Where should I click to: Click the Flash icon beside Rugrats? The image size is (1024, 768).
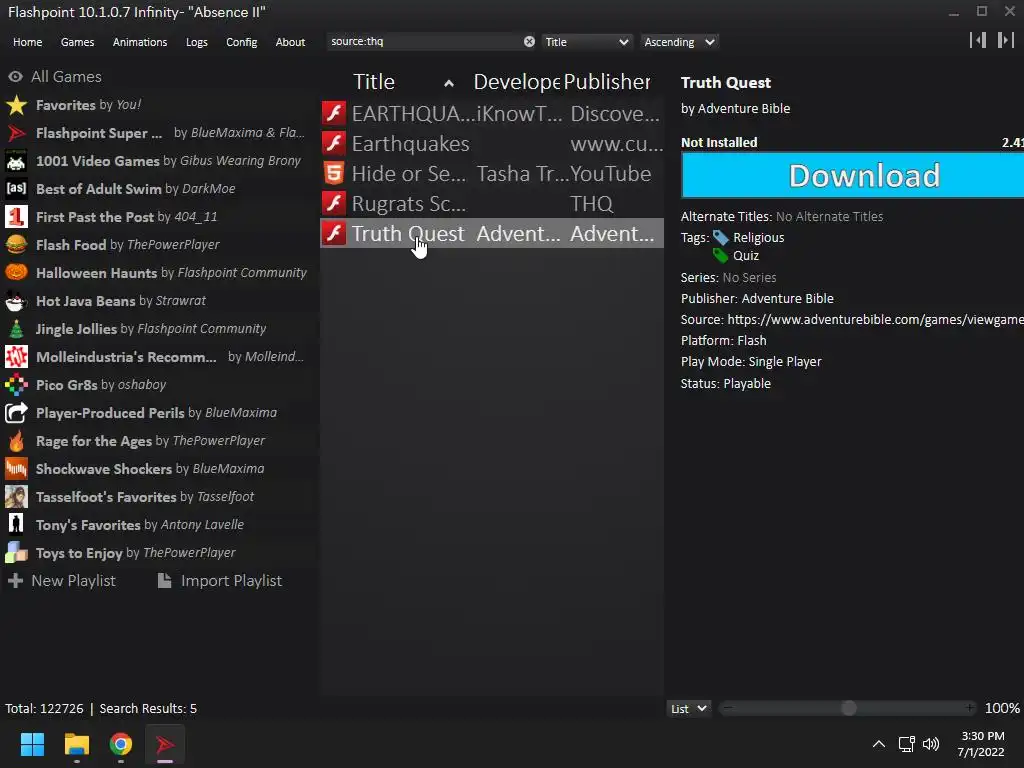click(334, 203)
